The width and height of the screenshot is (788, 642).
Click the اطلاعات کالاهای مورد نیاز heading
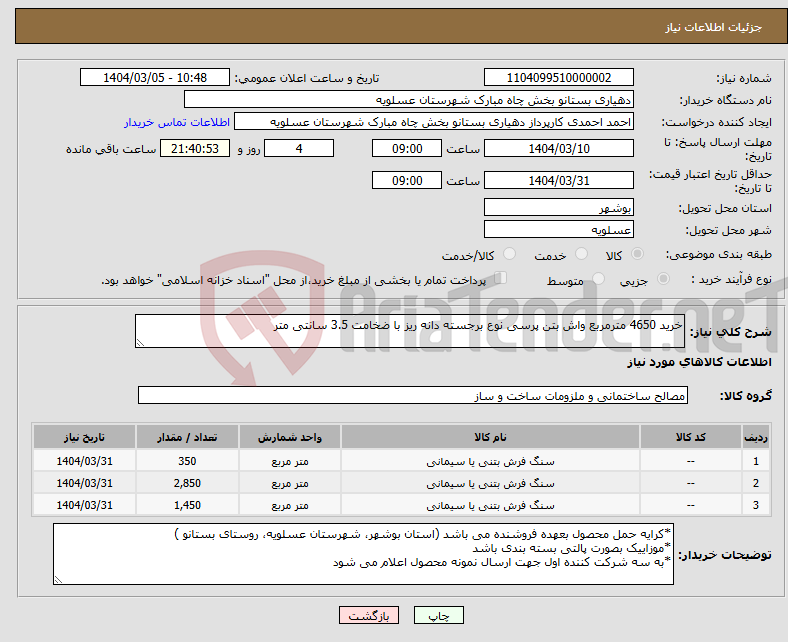(x=699, y=362)
